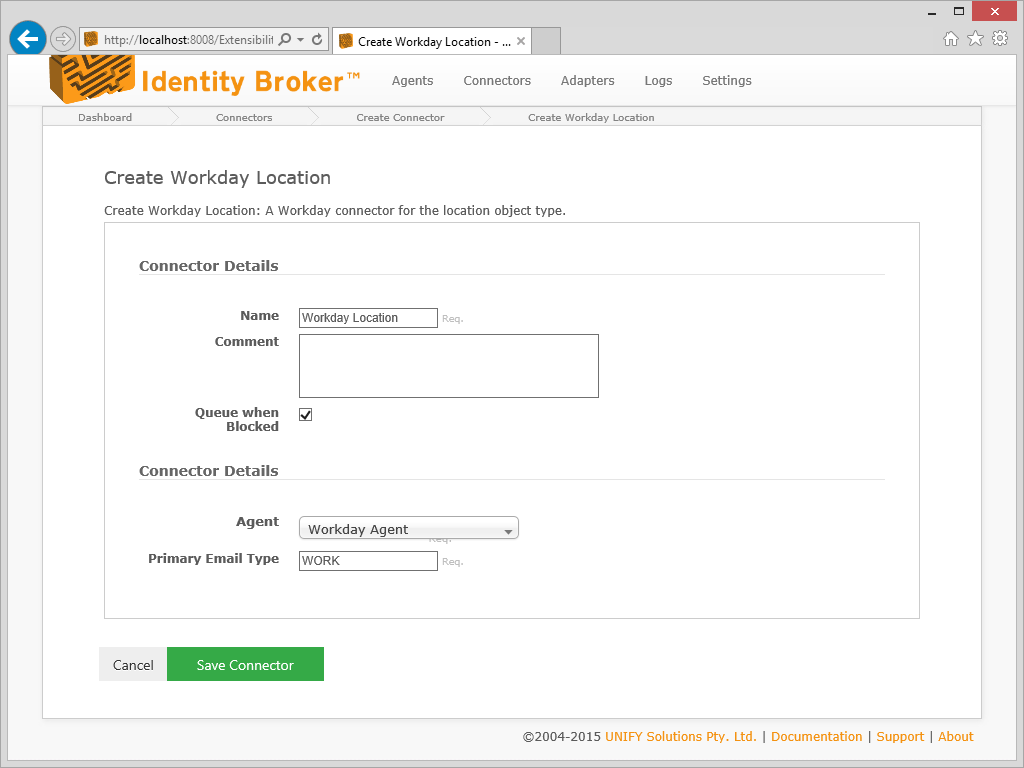The width and height of the screenshot is (1024, 768).
Task: Click Create Workday Location breadcrumb
Action: tap(591, 118)
